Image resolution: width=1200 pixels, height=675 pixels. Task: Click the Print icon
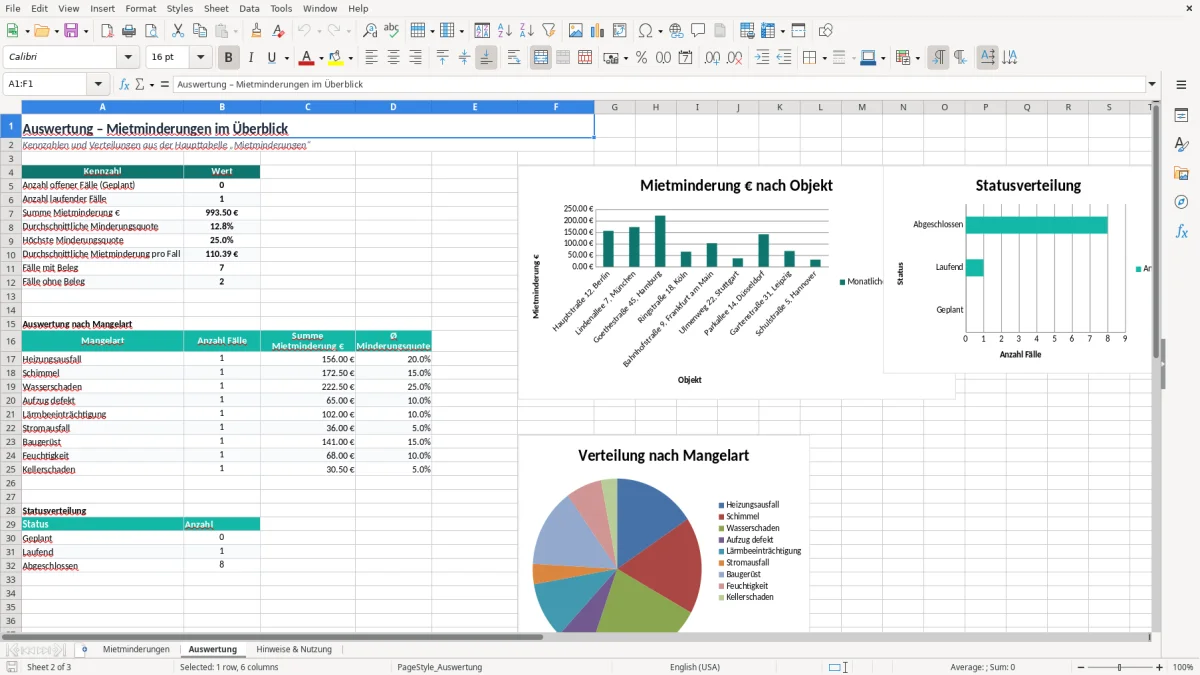[x=128, y=31]
